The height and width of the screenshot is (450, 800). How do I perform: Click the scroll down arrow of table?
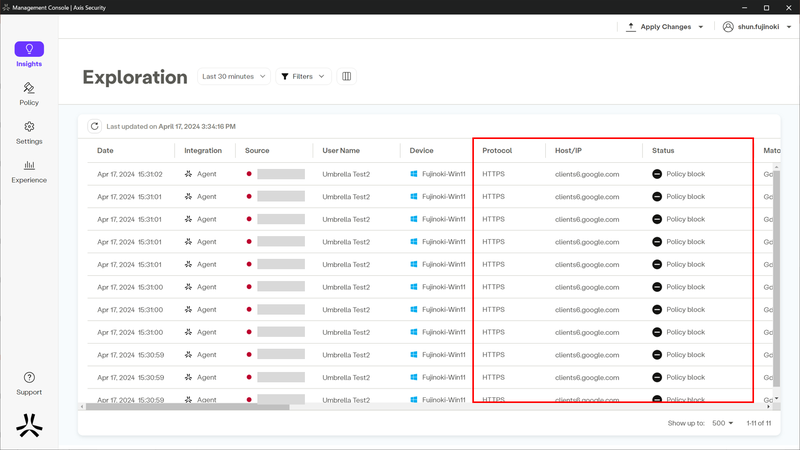[777, 398]
